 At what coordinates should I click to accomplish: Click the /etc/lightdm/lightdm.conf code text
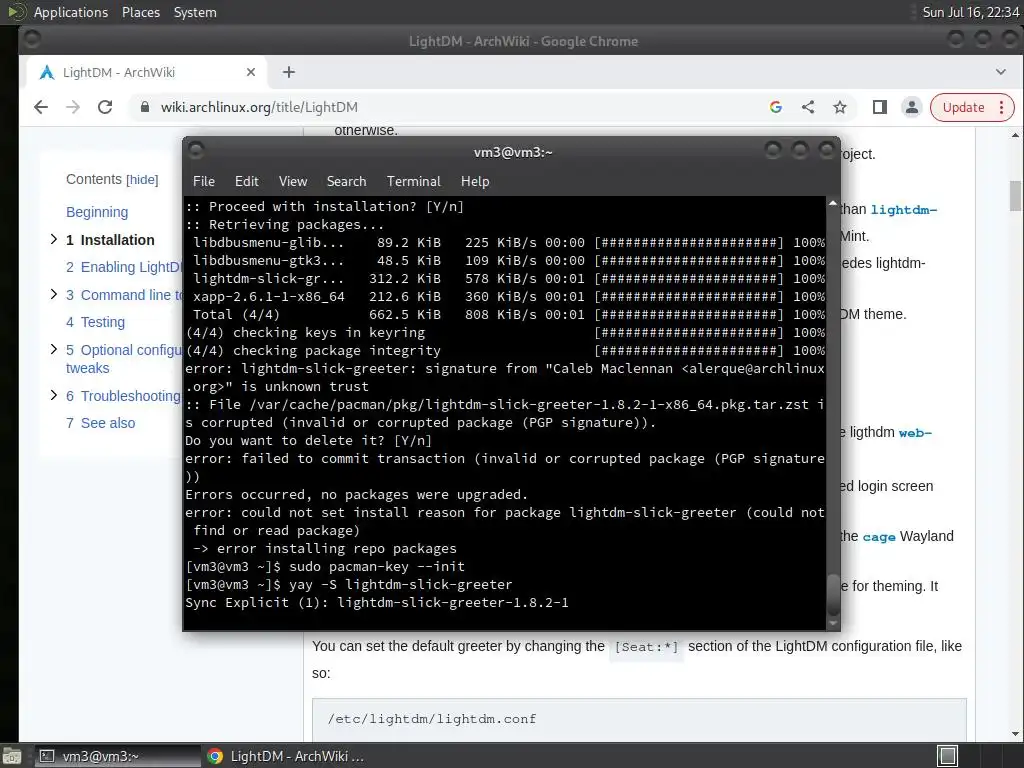432,719
